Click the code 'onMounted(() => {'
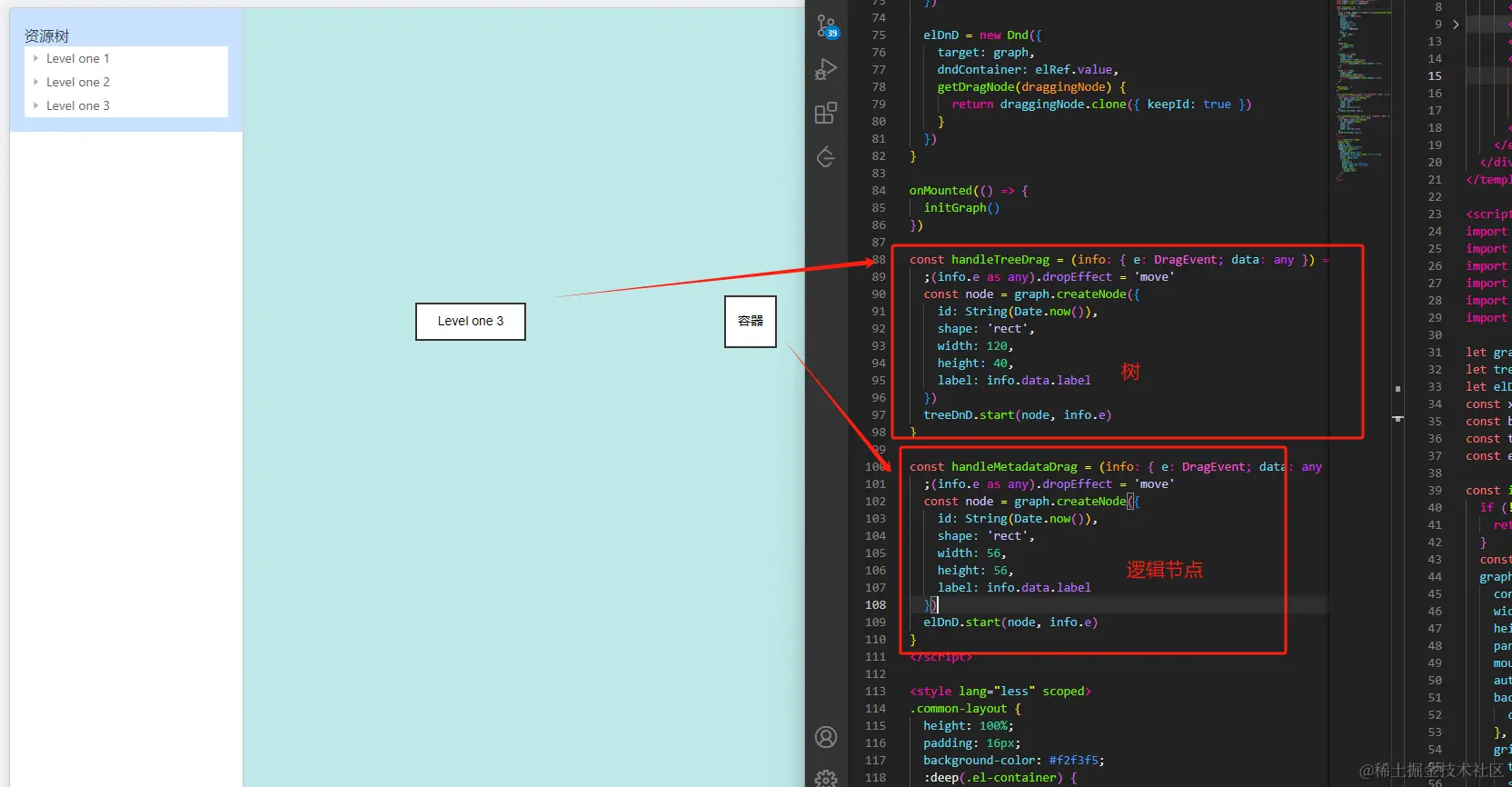Image resolution: width=1512 pixels, height=787 pixels. pos(969,191)
